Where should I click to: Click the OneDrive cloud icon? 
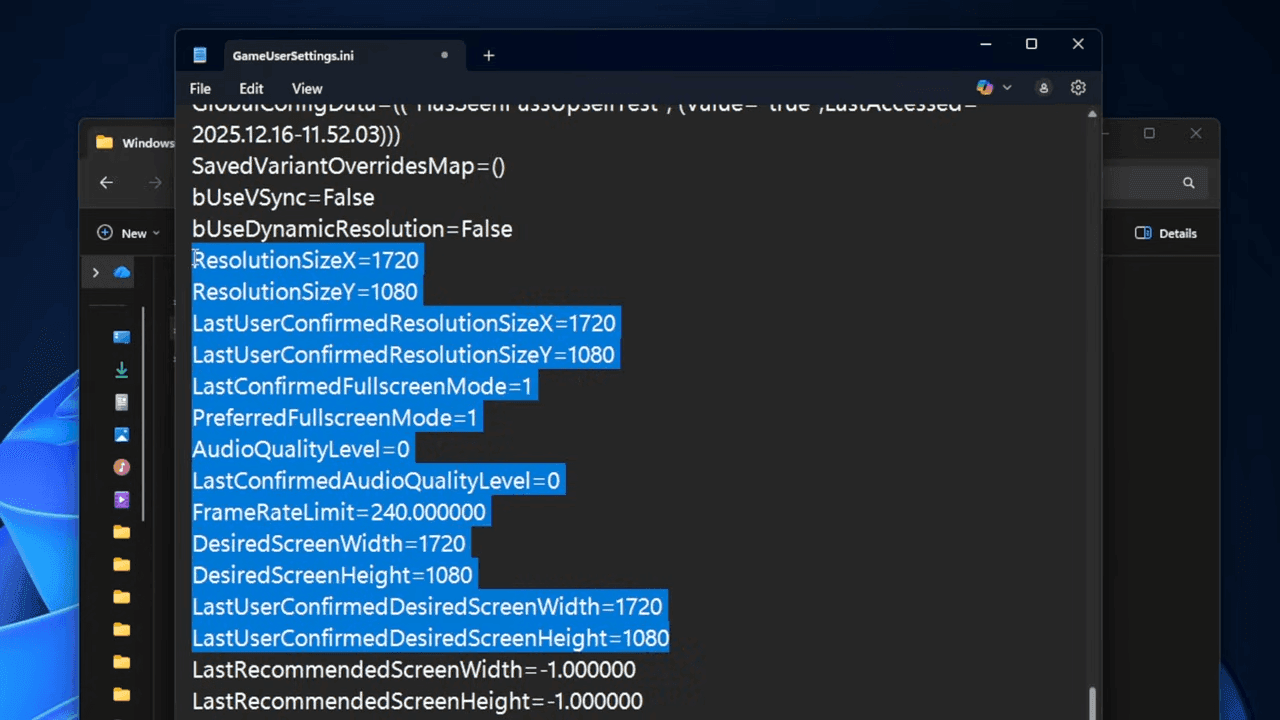tap(122, 272)
